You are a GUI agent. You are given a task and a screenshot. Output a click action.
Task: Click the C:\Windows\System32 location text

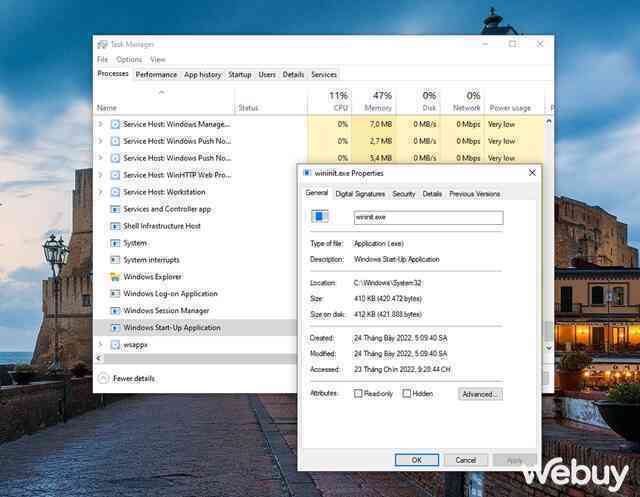coord(388,283)
